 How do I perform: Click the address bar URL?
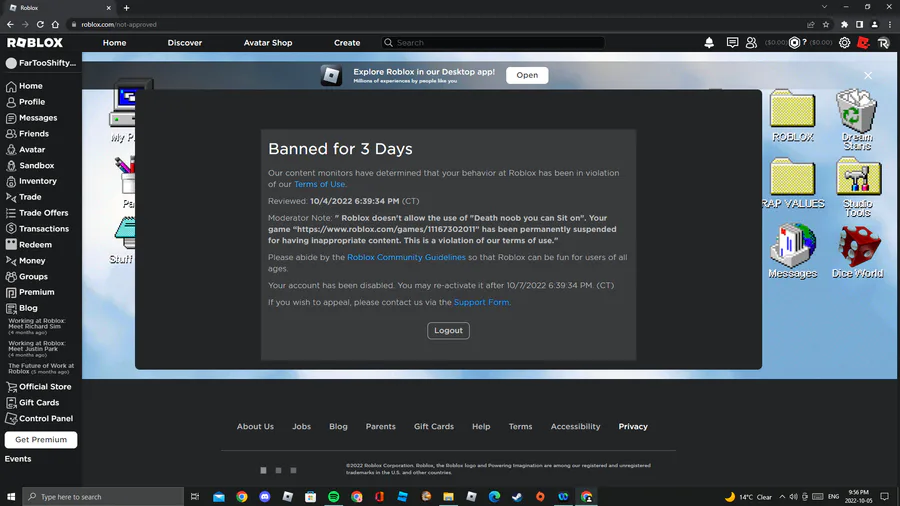[x=119, y=25]
